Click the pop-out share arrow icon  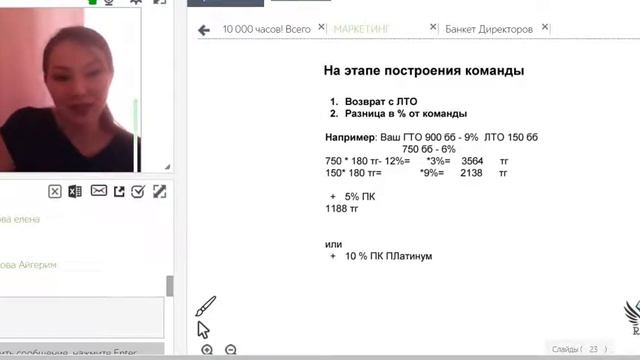click(119, 191)
